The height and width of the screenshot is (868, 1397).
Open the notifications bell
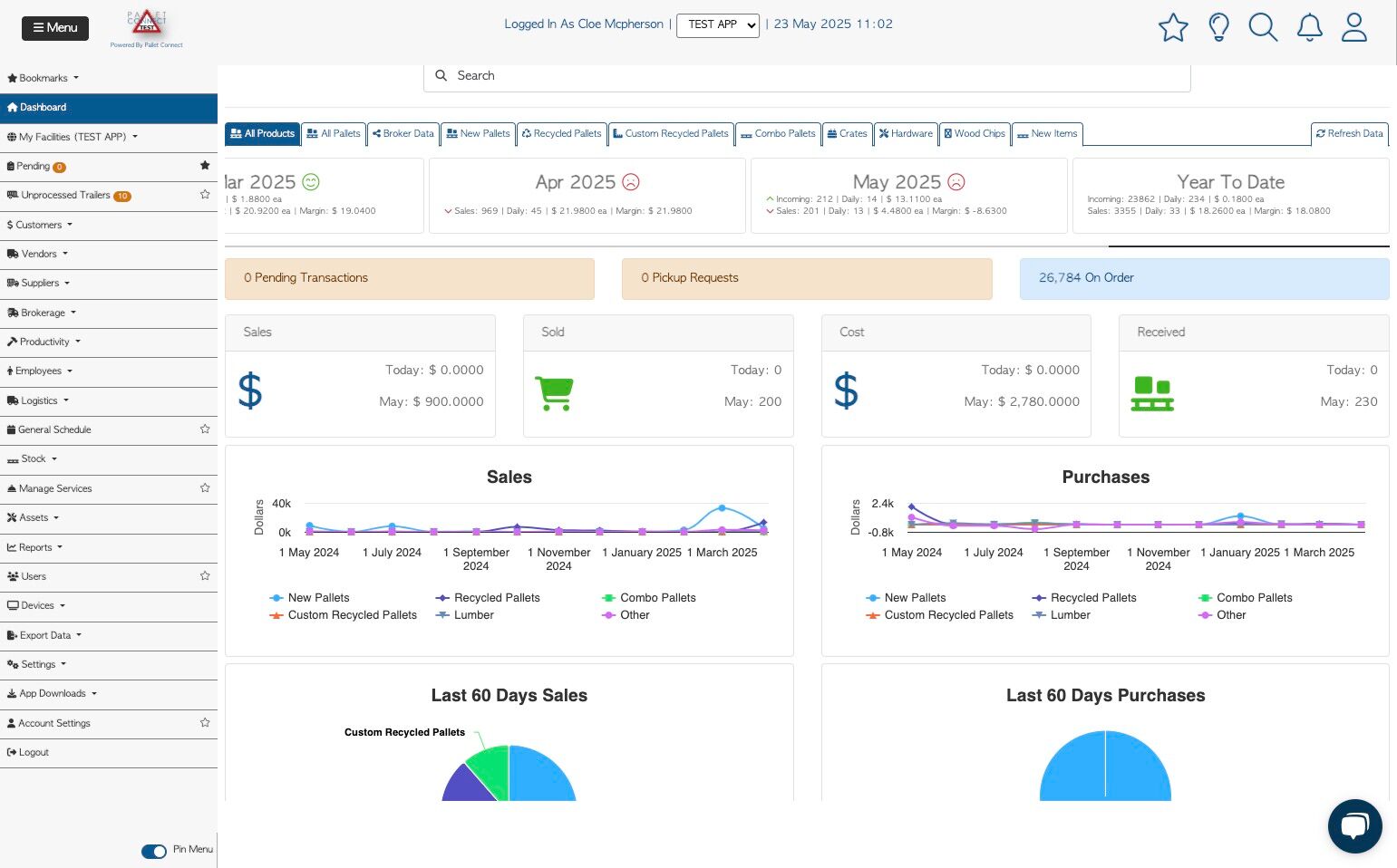1309,27
